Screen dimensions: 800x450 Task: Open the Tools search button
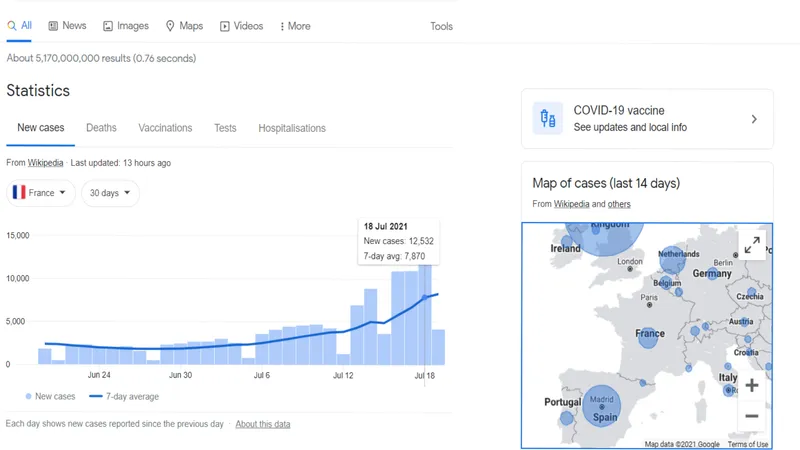click(441, 26)
